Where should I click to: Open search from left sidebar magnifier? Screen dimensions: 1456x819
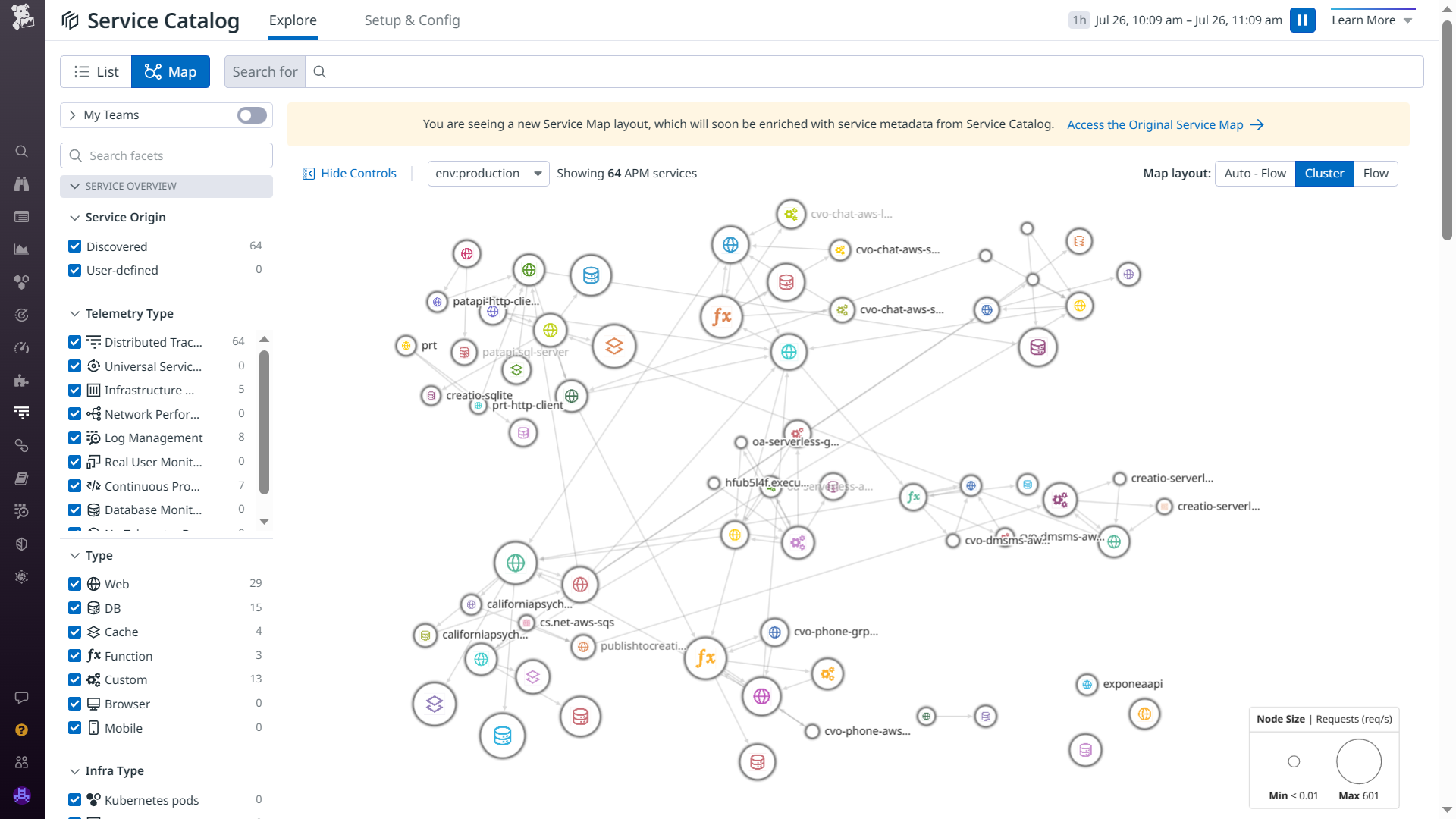(22, 152)
